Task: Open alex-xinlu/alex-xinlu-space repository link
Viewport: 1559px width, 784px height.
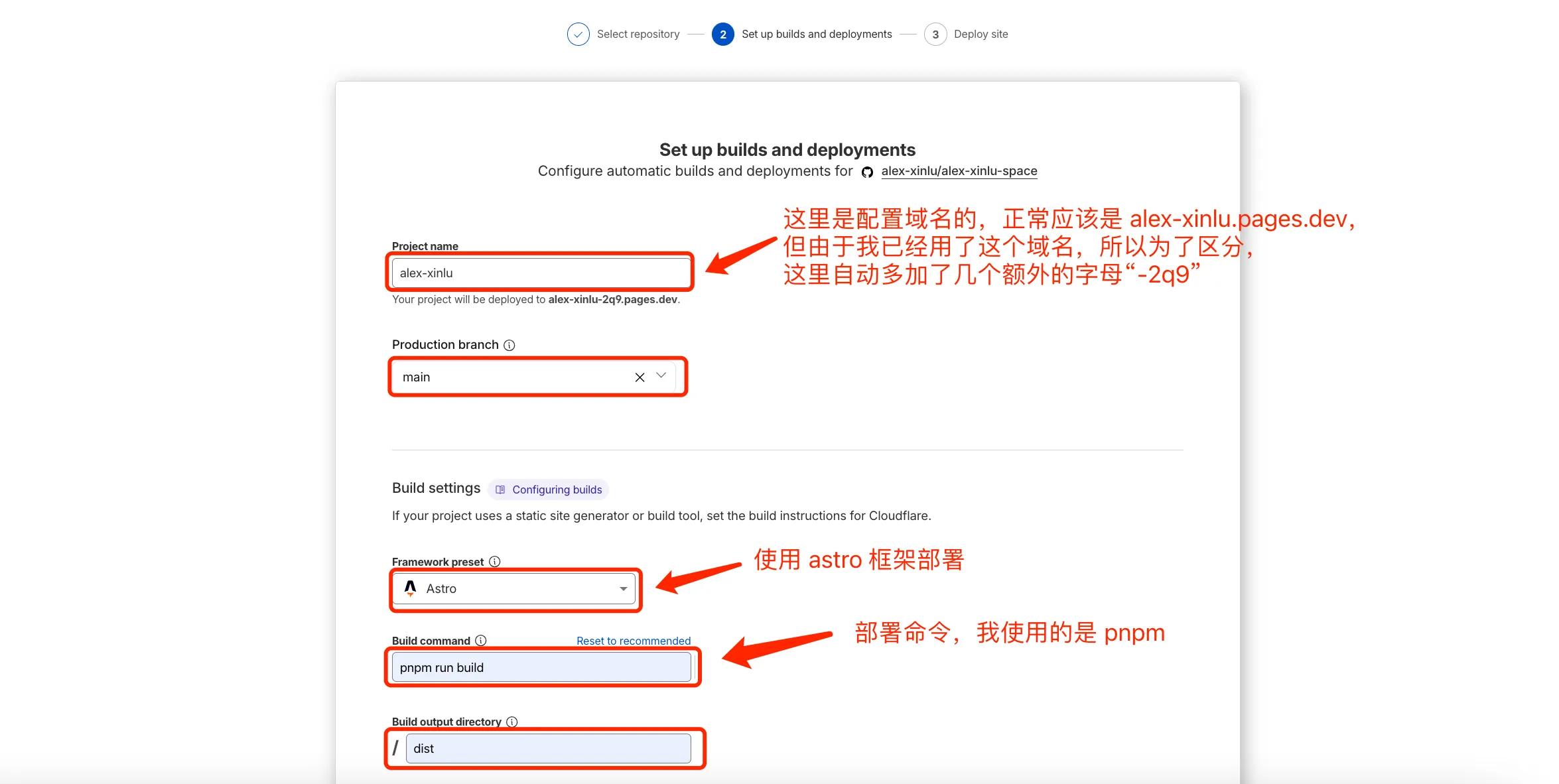Action: (959, 171)
